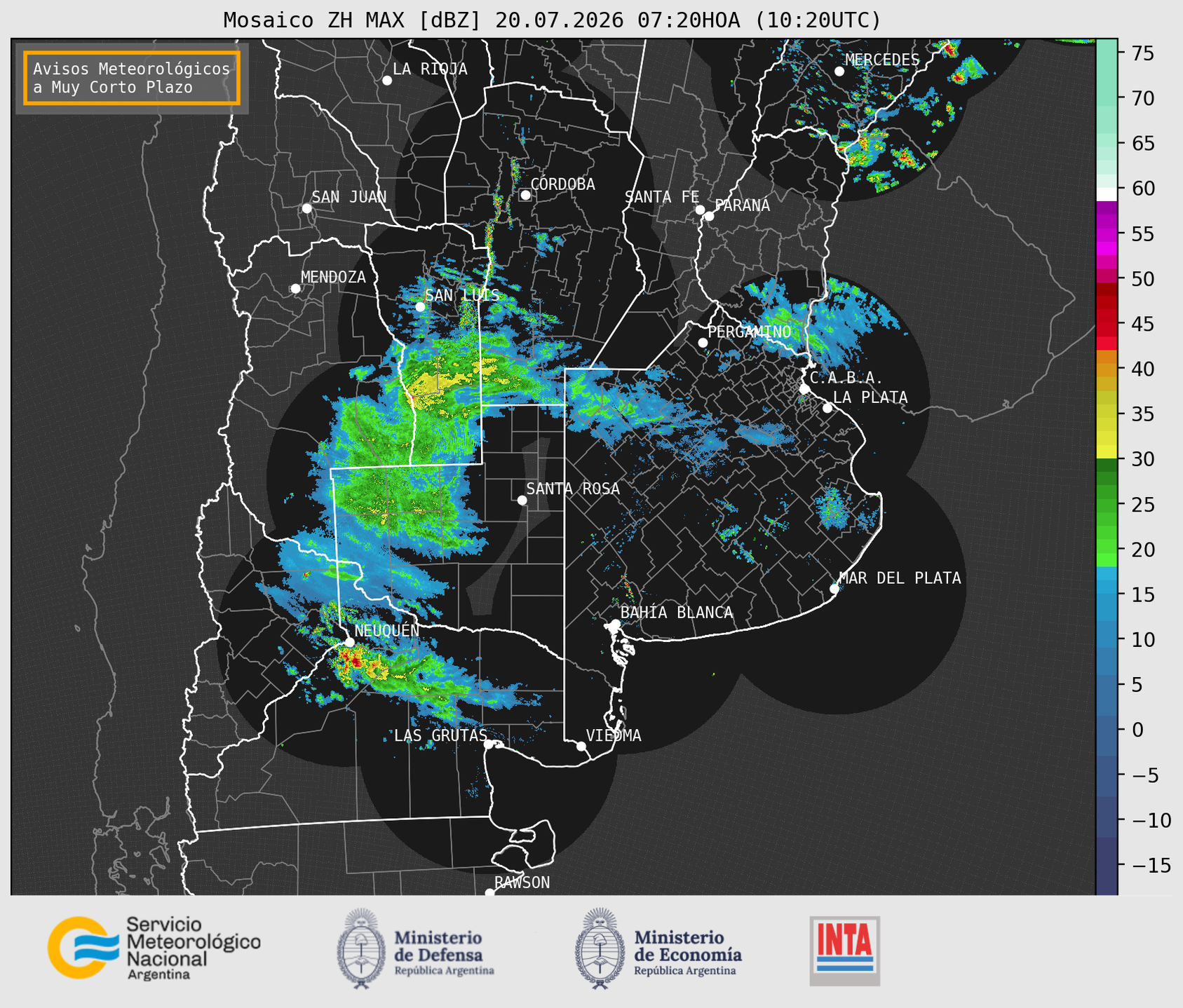Click the Ministerio de Economía emblem
Viewport: 1183px width, 1008px height.
tap(599, 948)
